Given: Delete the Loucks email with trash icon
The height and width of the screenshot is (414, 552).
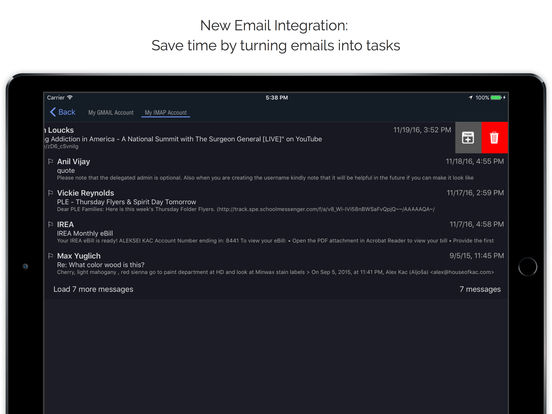Looking at the screenshot, I should point(494,138).
